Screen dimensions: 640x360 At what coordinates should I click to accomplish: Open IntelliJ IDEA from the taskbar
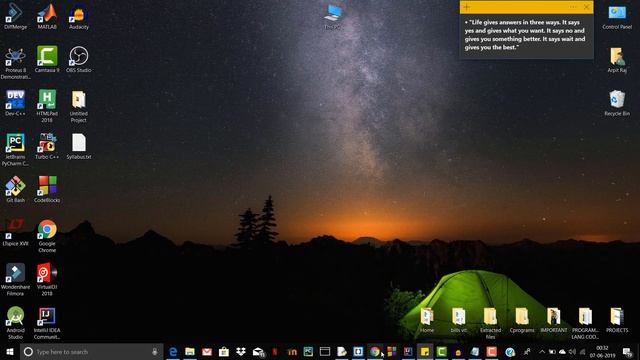(408, 351)
